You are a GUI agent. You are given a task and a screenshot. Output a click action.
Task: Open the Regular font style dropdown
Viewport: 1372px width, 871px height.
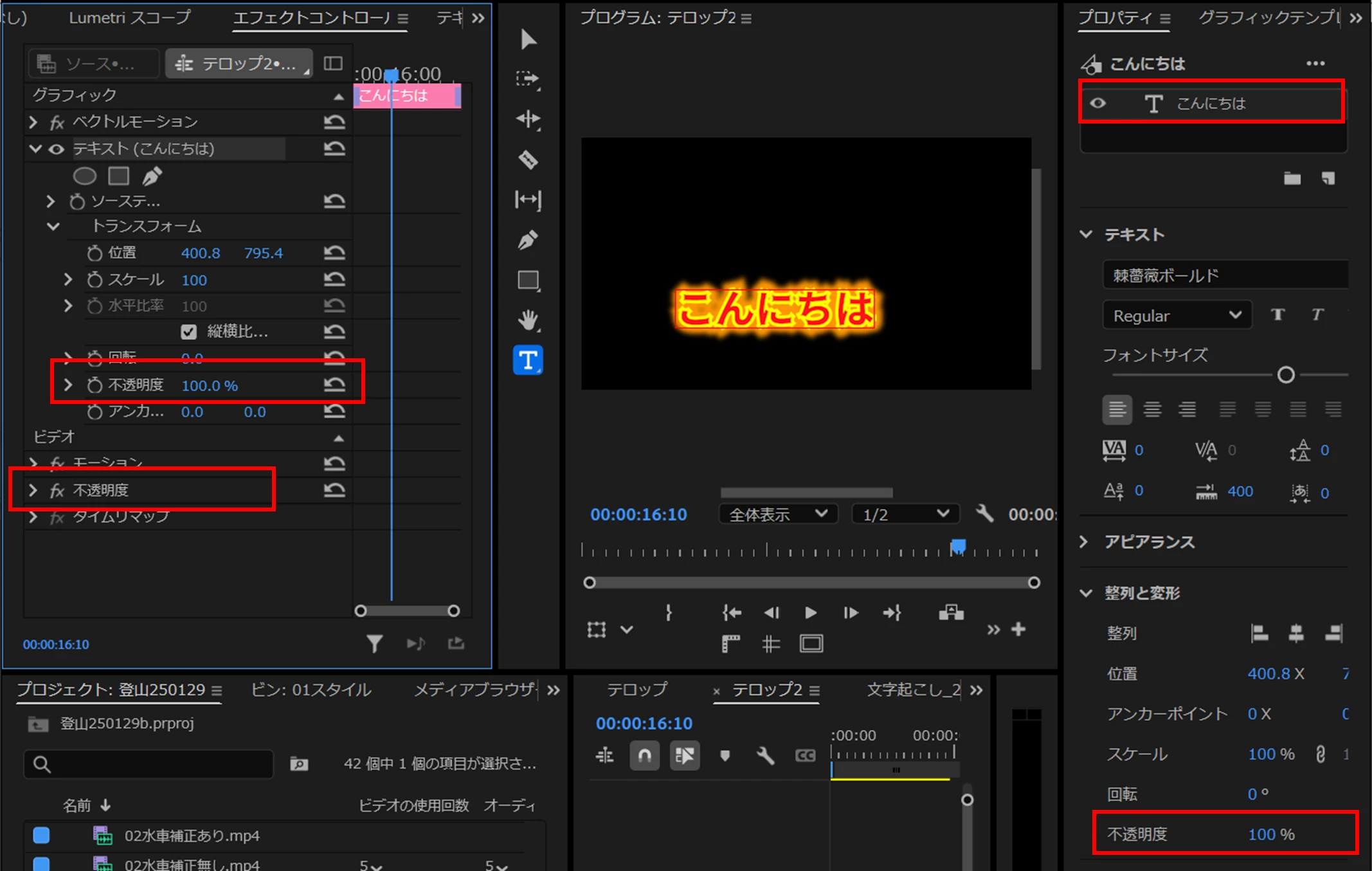[x=1177, y=316]
